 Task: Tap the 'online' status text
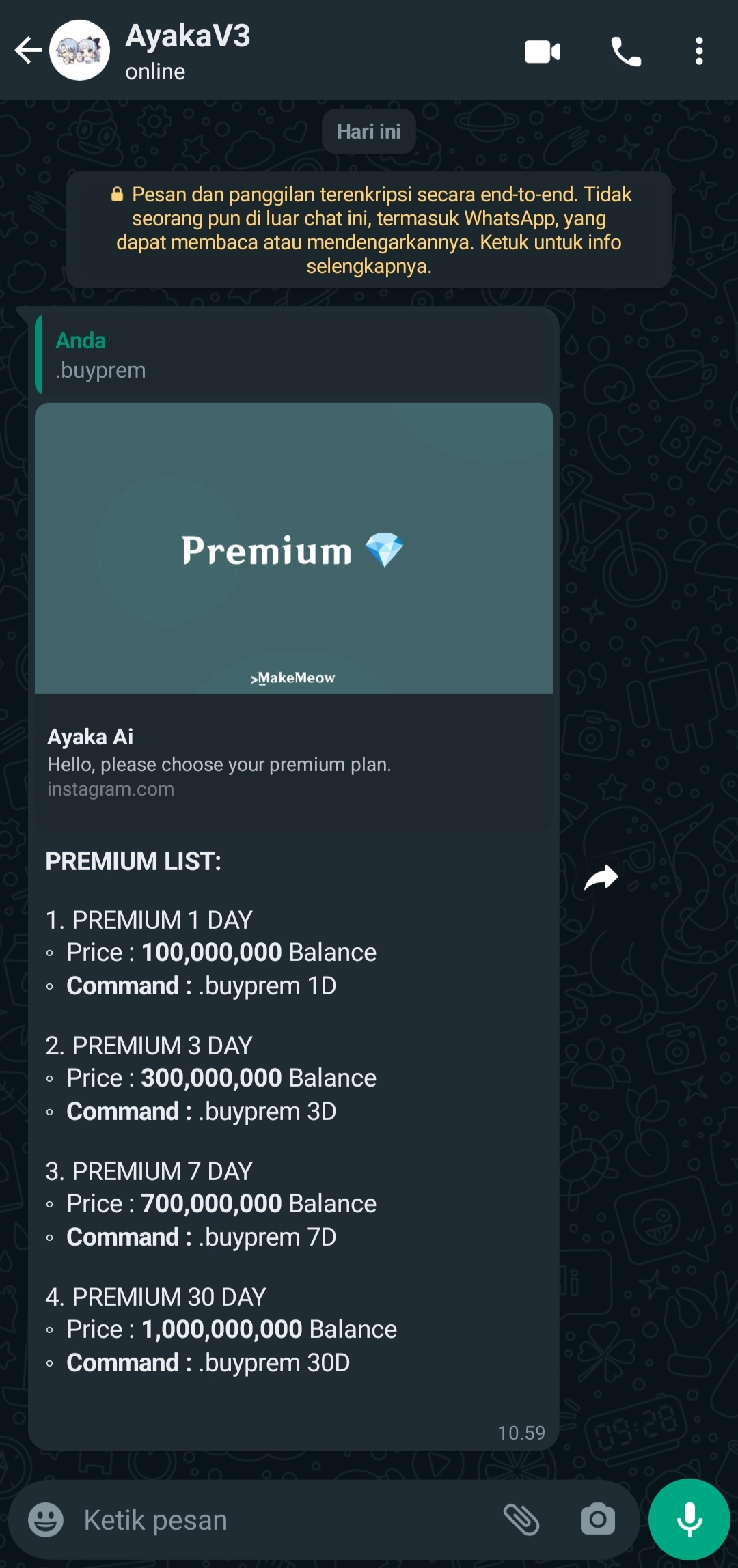pos(155,72)
